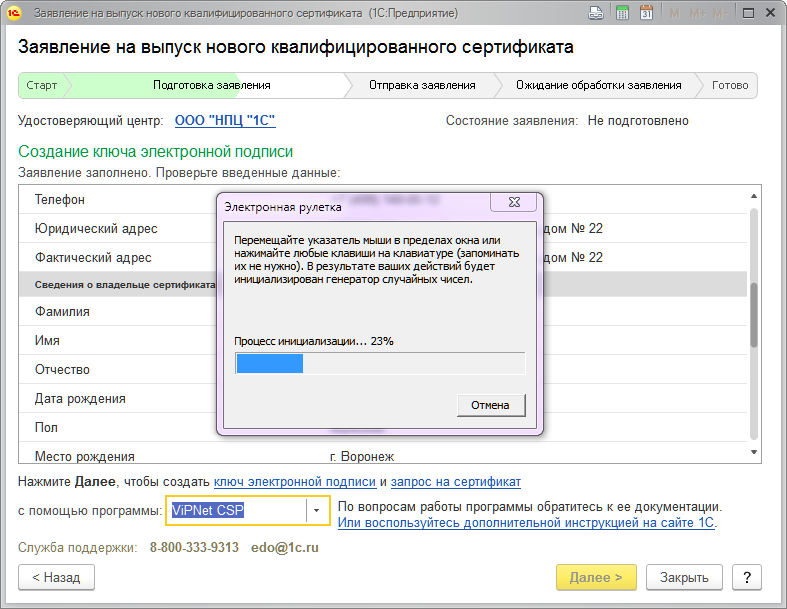The image size is (787, 609).
Task: Proceed with the Далее button
Action: tap(596, 577)
